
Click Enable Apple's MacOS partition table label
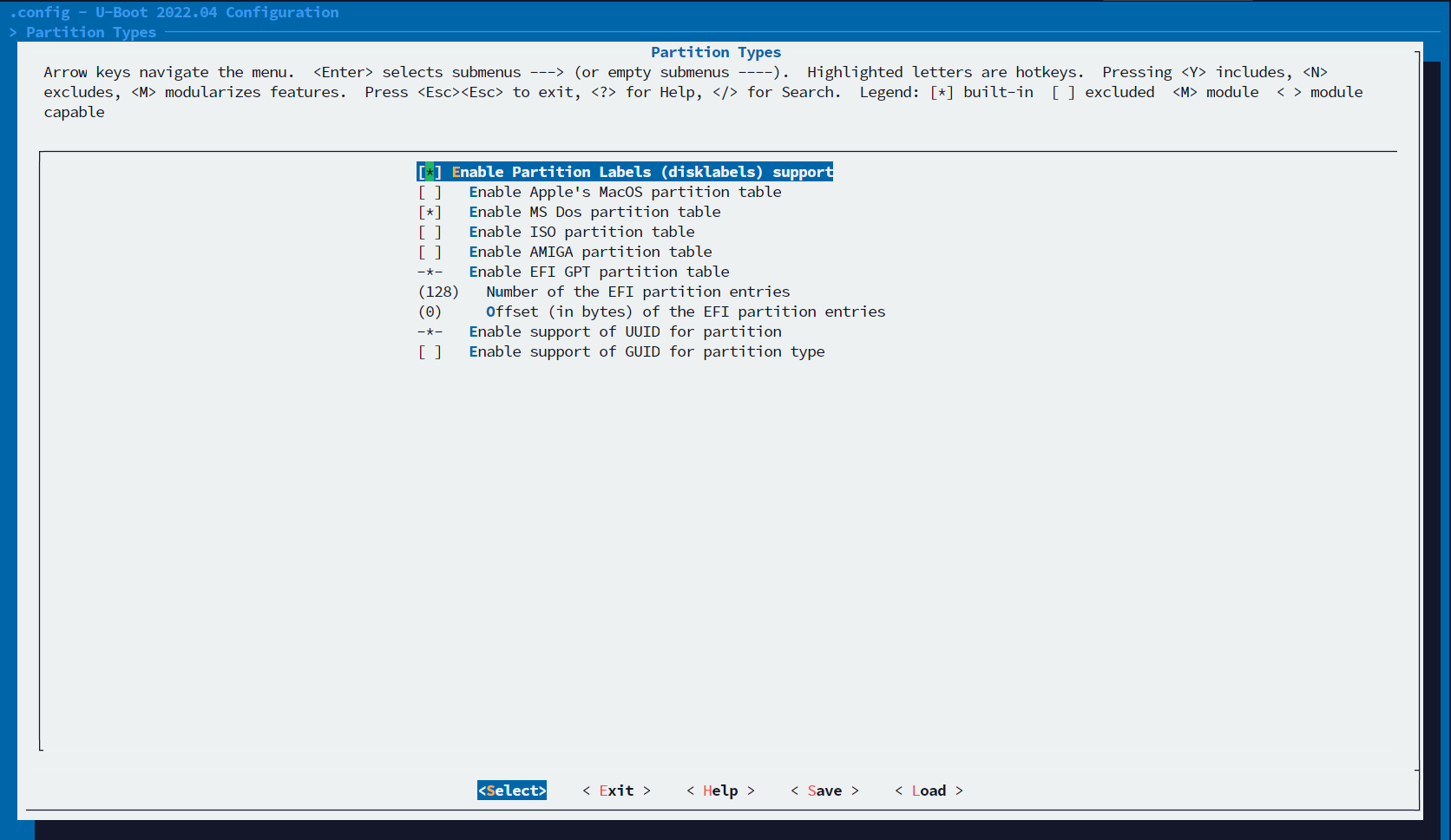[x=625, y=192]
